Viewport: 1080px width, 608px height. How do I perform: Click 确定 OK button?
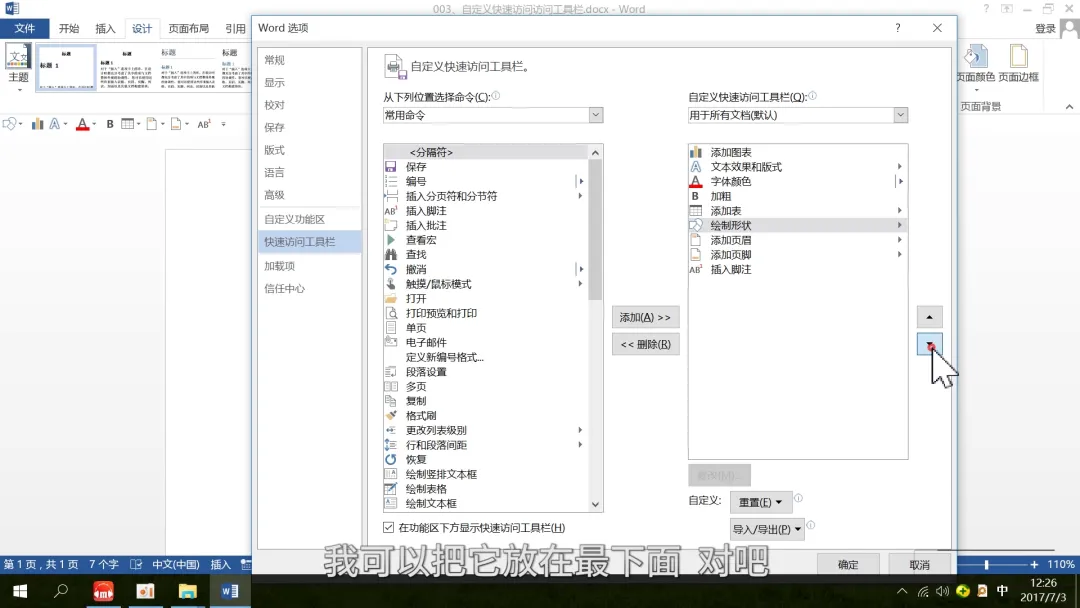click(848, 565)
